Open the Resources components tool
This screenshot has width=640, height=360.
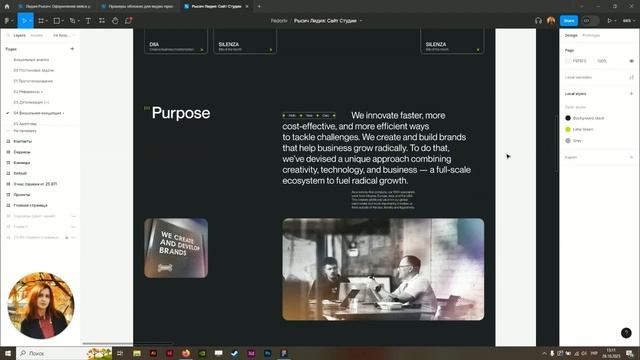click(102, 20)
